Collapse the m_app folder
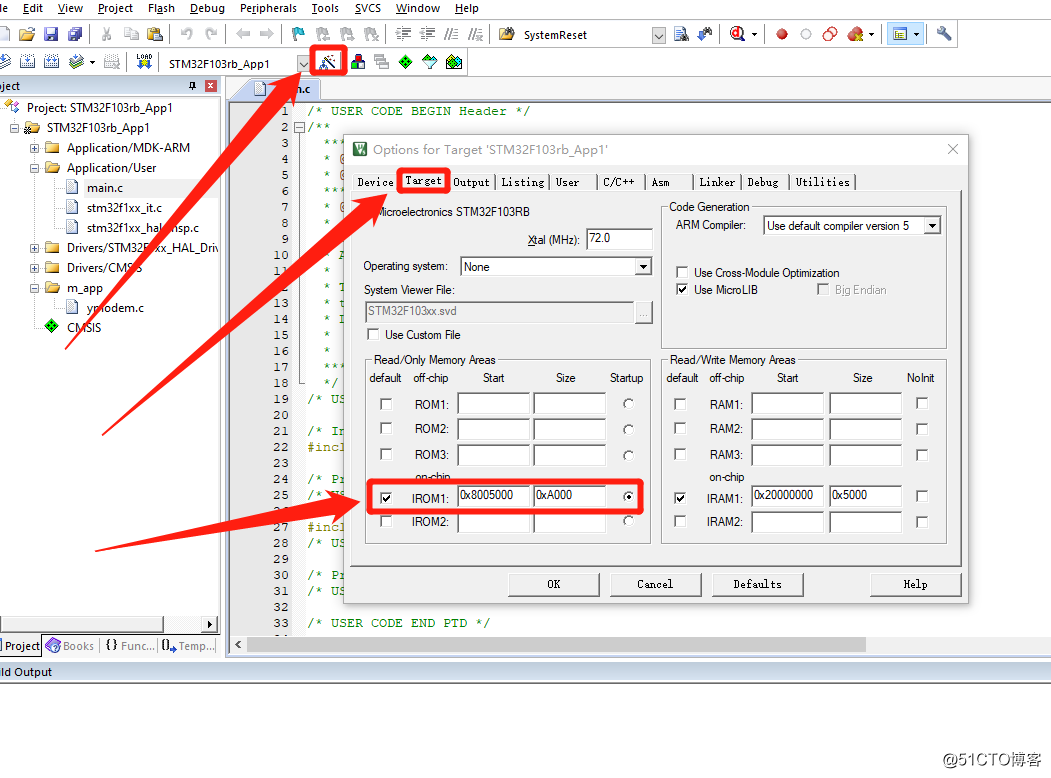This screenshot has height=778, width=1051. tap(35, 288)
